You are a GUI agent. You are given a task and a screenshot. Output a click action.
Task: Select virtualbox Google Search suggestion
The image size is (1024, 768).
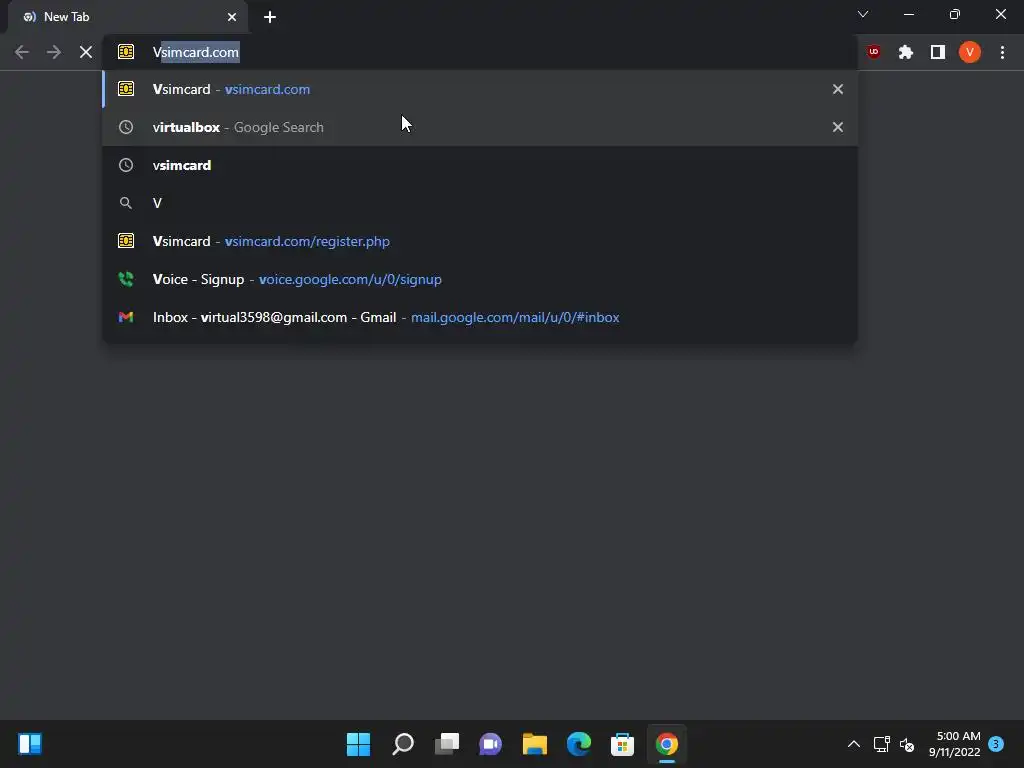[480, 127]
